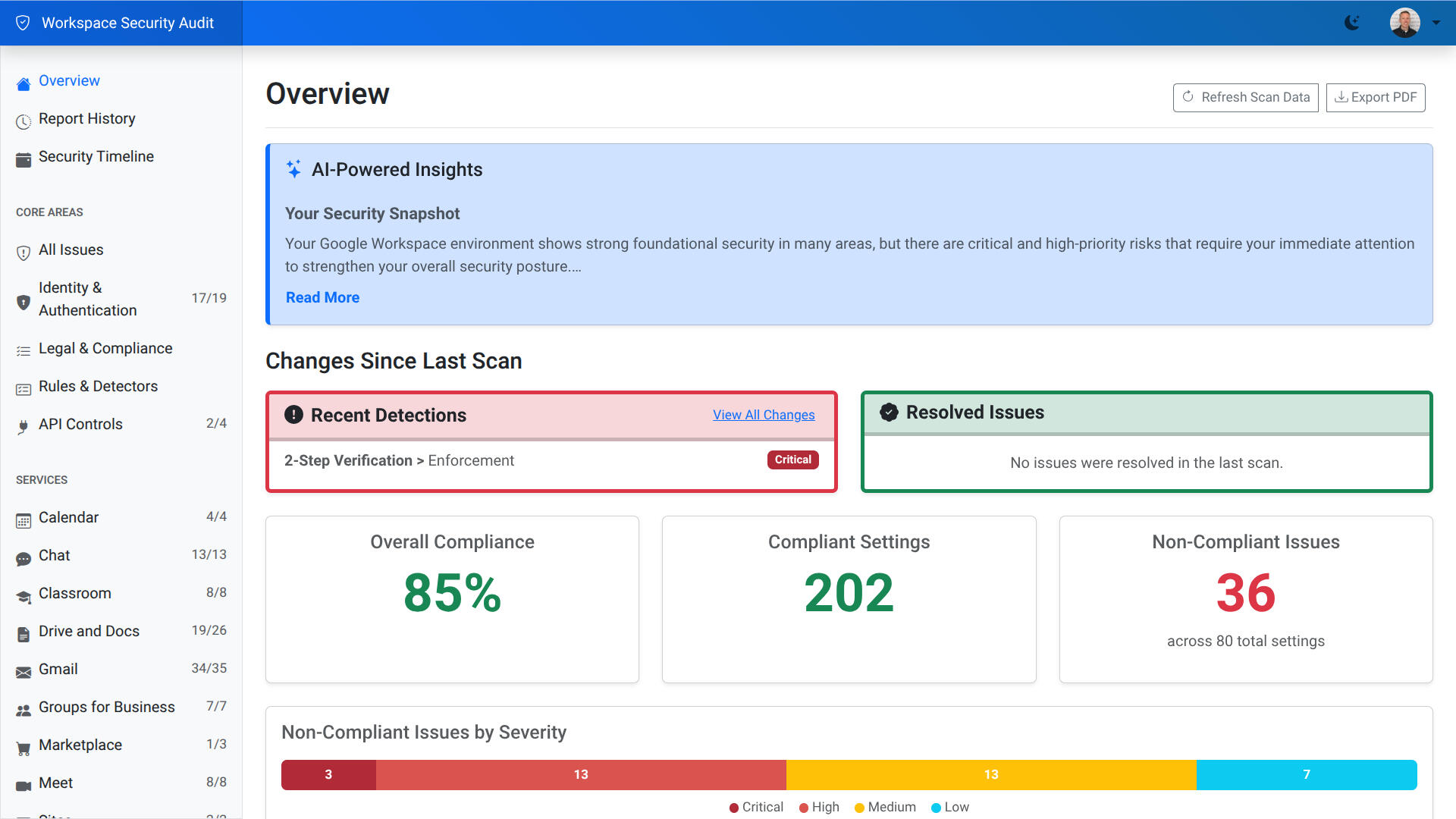Viewport: 1456px width, 819px height.
Task: Select the Gmail envelope icon
Action: pos(22,669)
